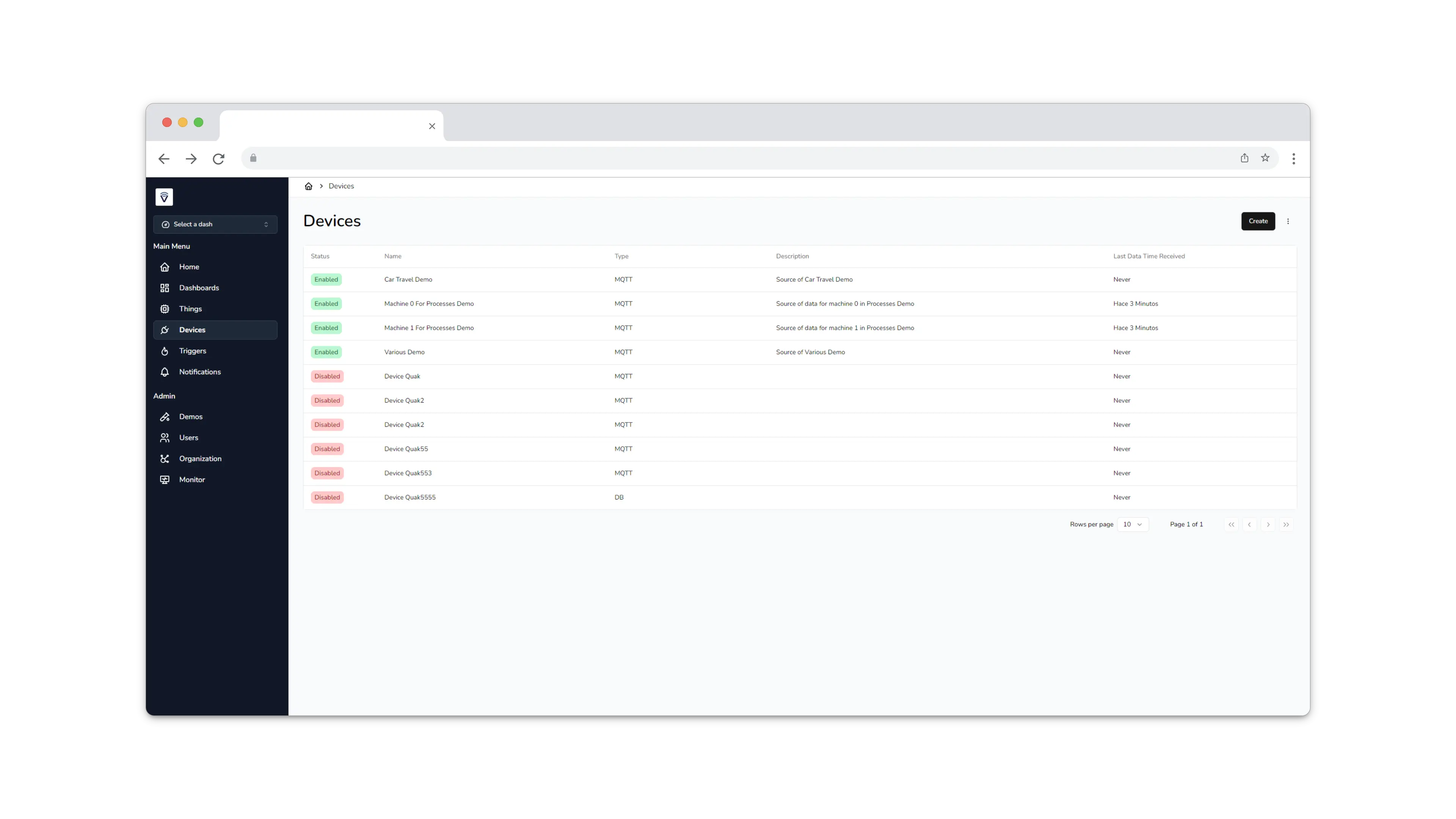Go to Dashboards in the sidebar

[198, 288]
